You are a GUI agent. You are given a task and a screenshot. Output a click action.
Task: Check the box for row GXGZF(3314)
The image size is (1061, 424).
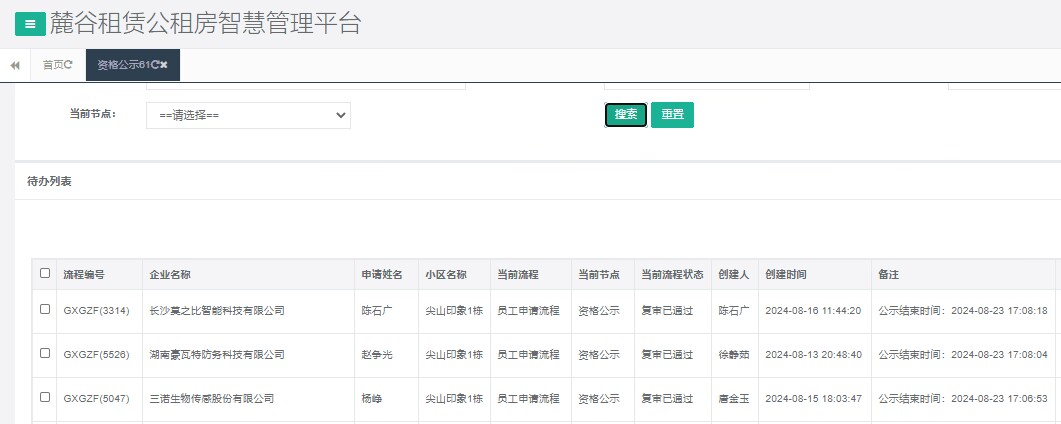pyautogui.click(x=45, y=310)
